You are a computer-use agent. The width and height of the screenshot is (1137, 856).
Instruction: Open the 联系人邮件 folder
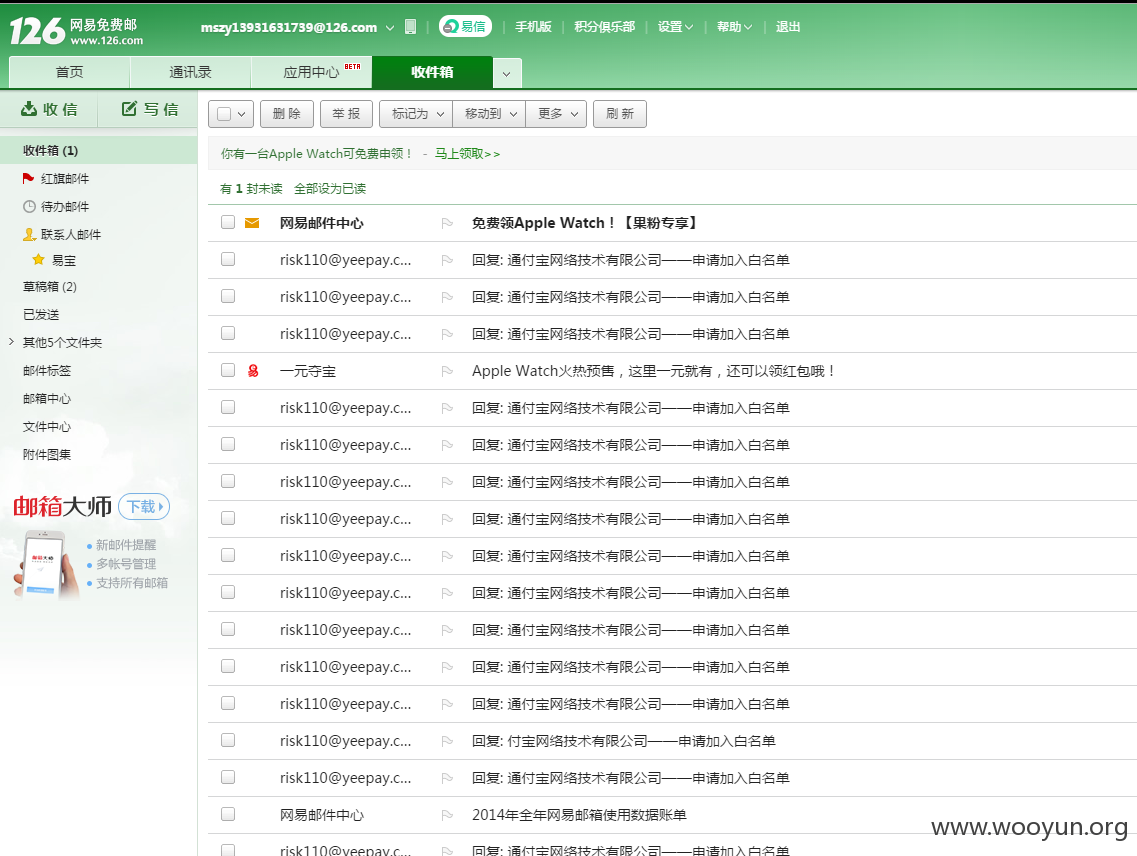70,234
